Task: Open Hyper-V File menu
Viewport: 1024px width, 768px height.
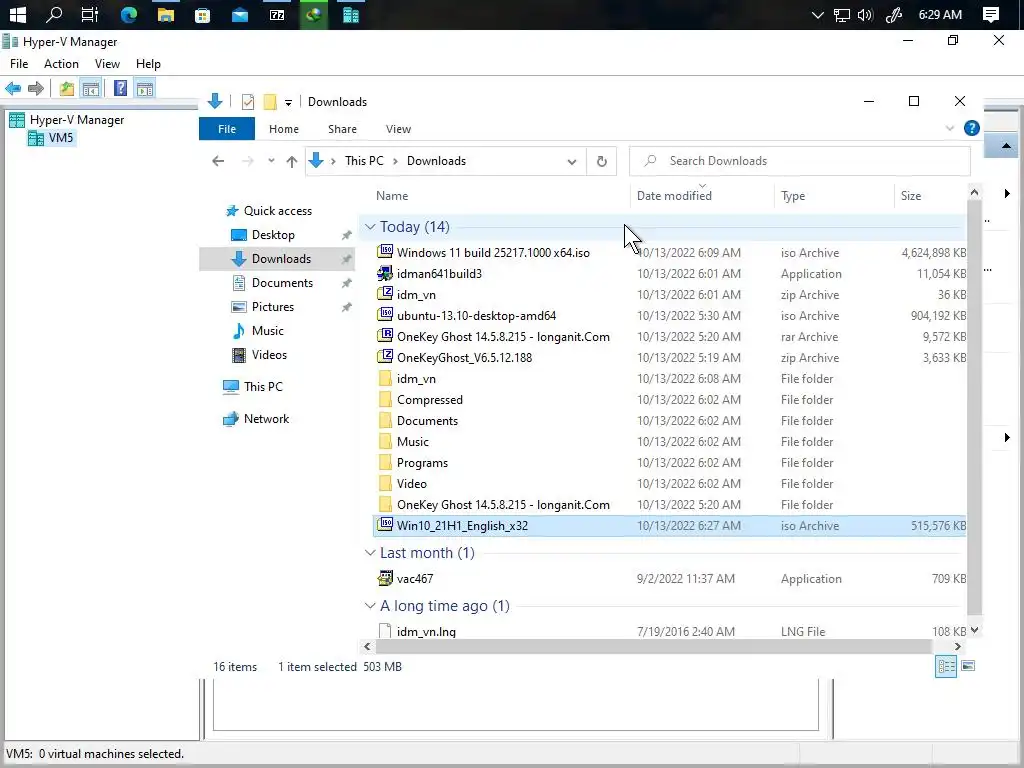Action: (x=19, y=64)
